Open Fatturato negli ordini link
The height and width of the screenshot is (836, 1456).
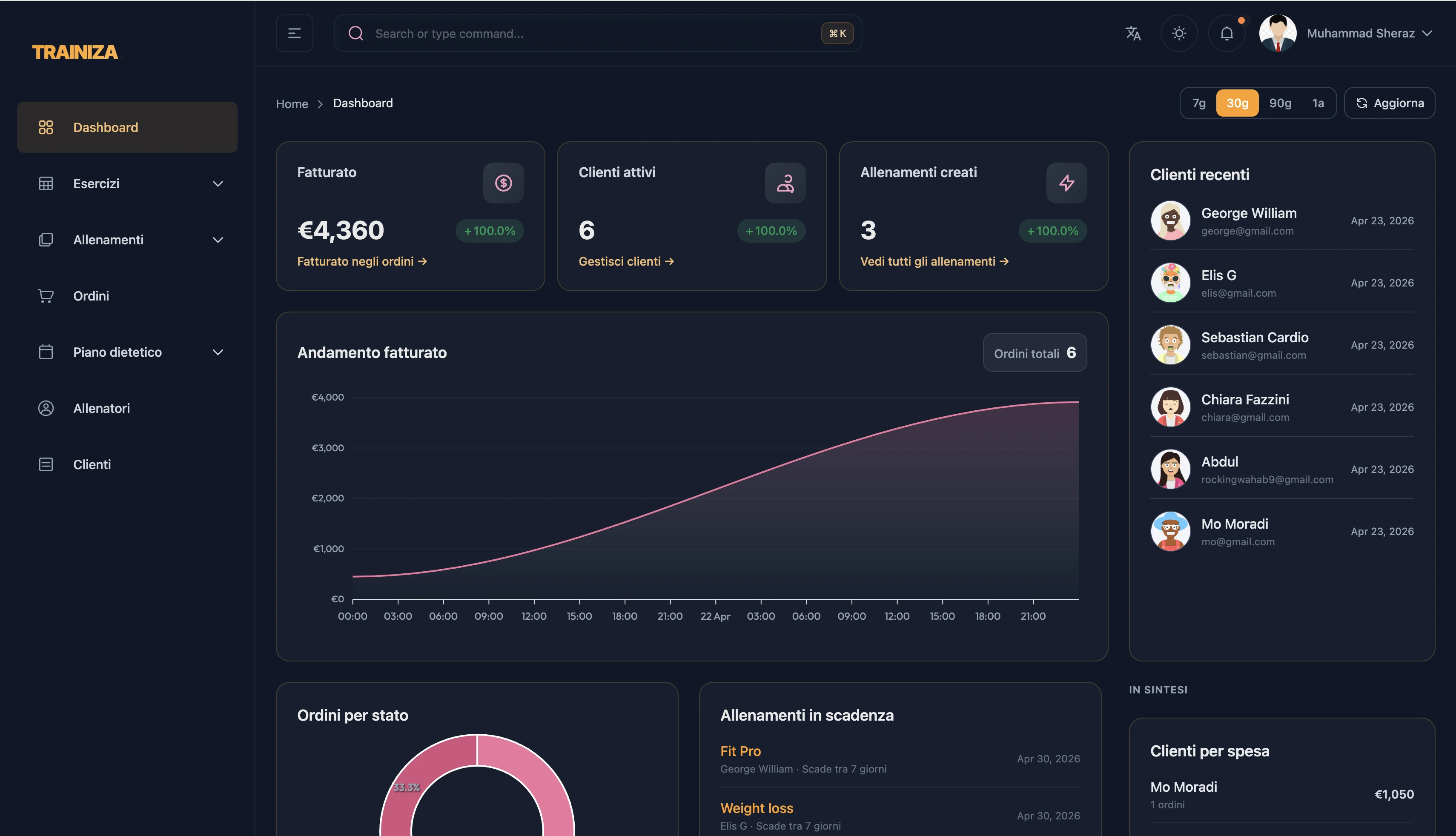pos(362,261)
